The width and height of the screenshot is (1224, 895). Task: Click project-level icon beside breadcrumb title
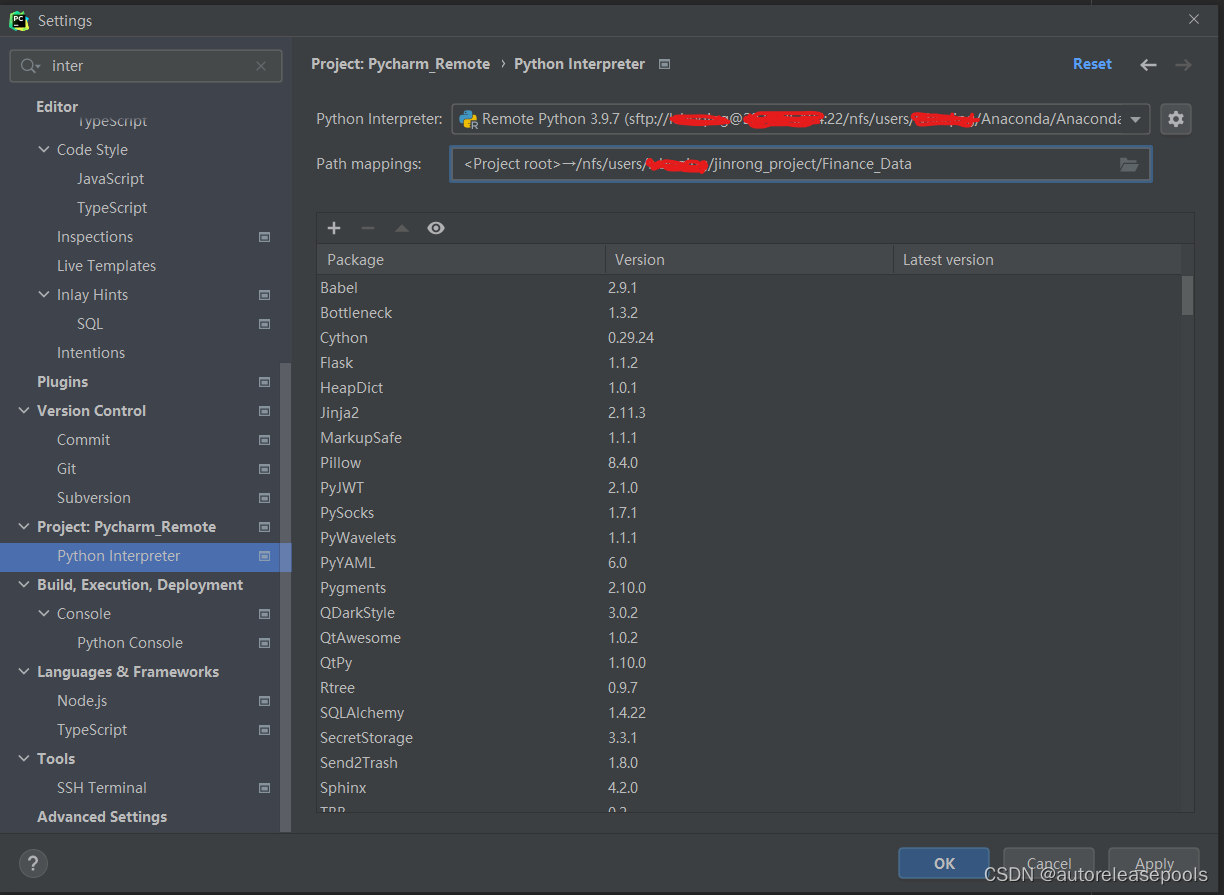point(665,64)
